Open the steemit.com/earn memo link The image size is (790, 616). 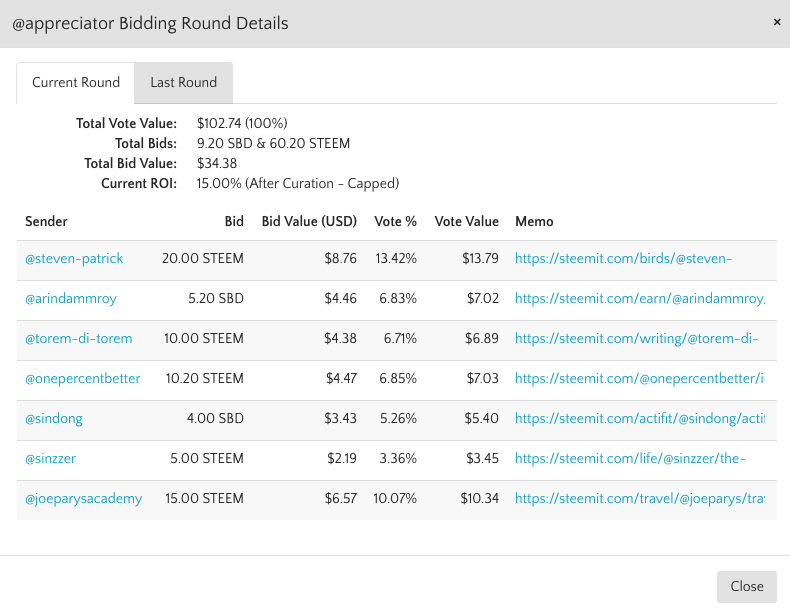point(640,299)
